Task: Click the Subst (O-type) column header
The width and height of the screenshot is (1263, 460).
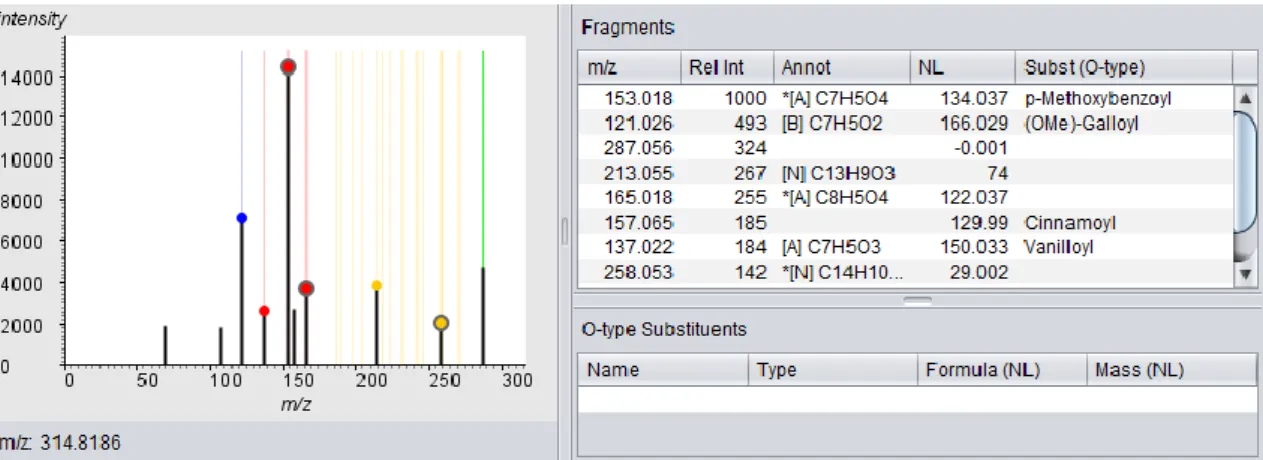Action: pyautogui.click(x=1122, y=68)
